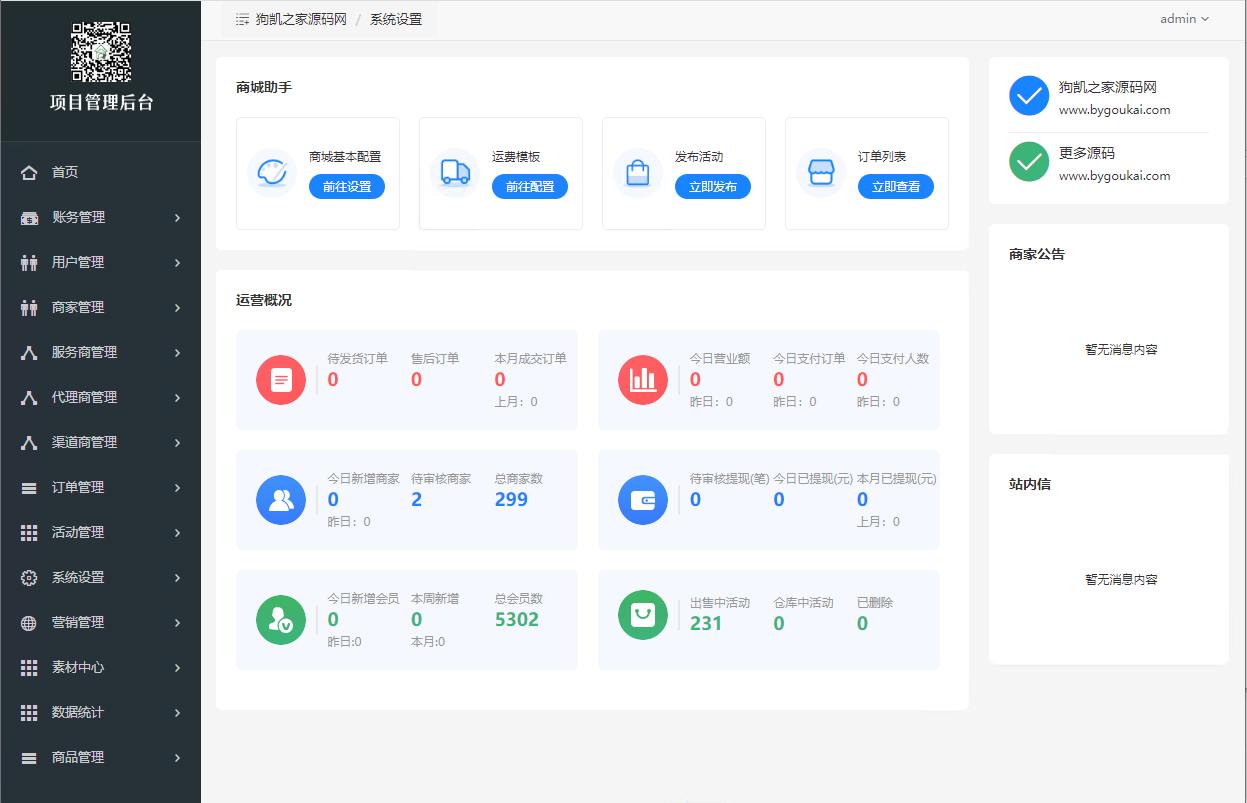Open the 订单管理 menu item
This screenshot has height=803, width=1247.
tap(100, 488)
